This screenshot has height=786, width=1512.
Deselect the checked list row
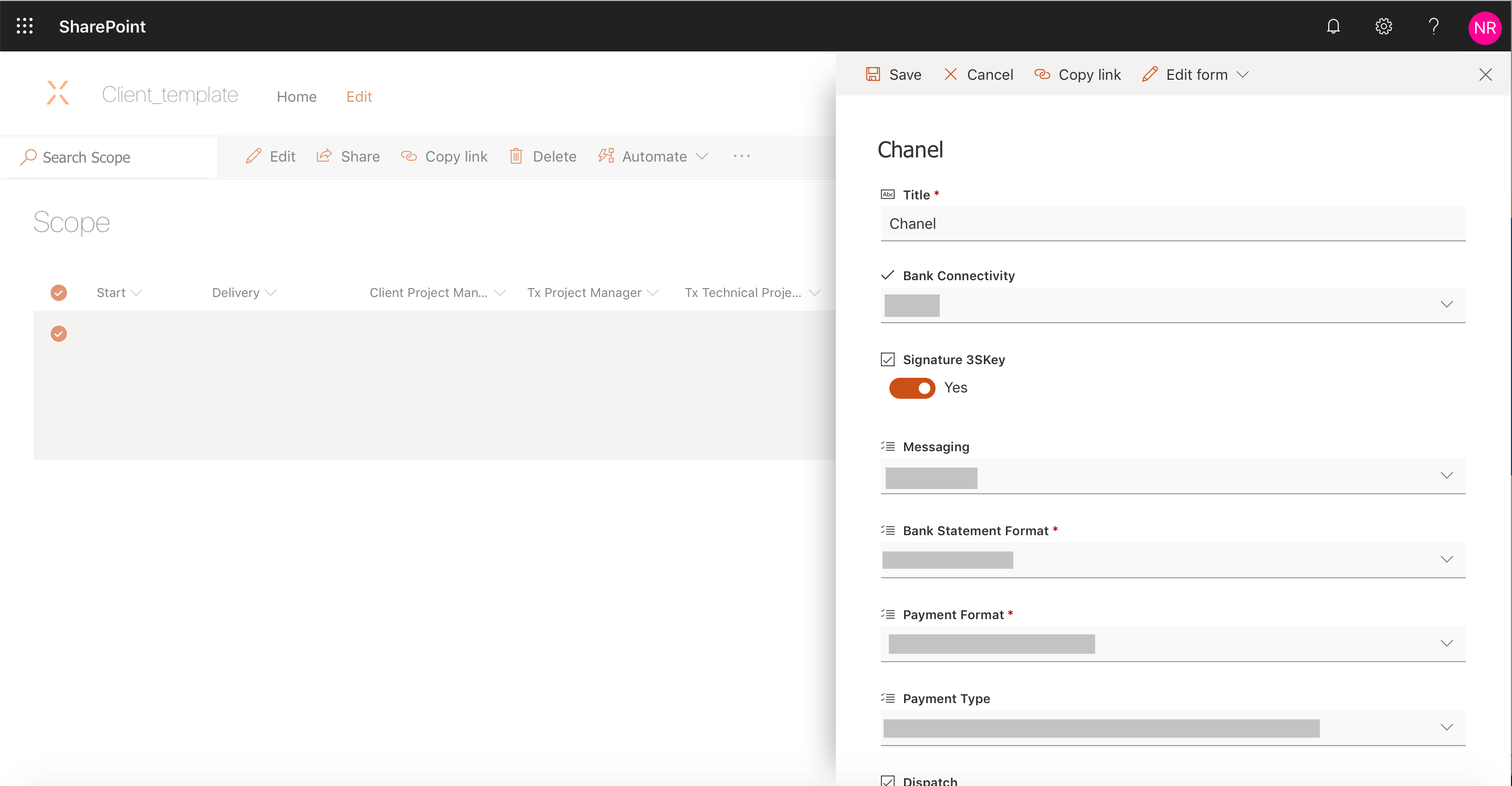pos(59,334)
